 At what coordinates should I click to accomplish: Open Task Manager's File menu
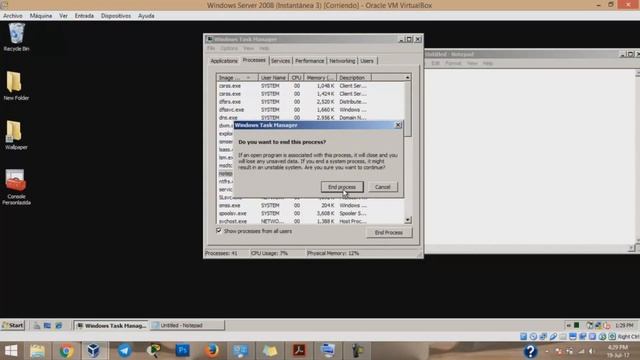pyautogui.click(x=211, y=48)
